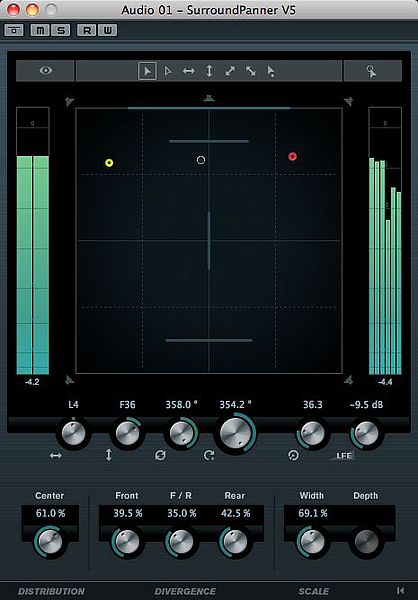Screen dimensions: 418x600
Task: Click the radius counter-clockwise arrow icon
Action: [294, 455]
